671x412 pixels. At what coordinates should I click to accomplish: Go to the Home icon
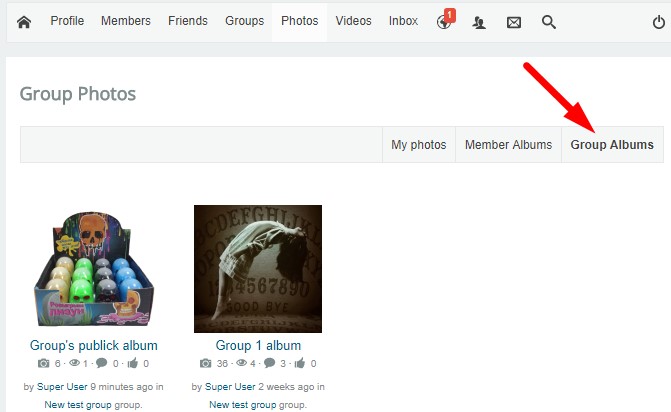click(x=24, y=22)
